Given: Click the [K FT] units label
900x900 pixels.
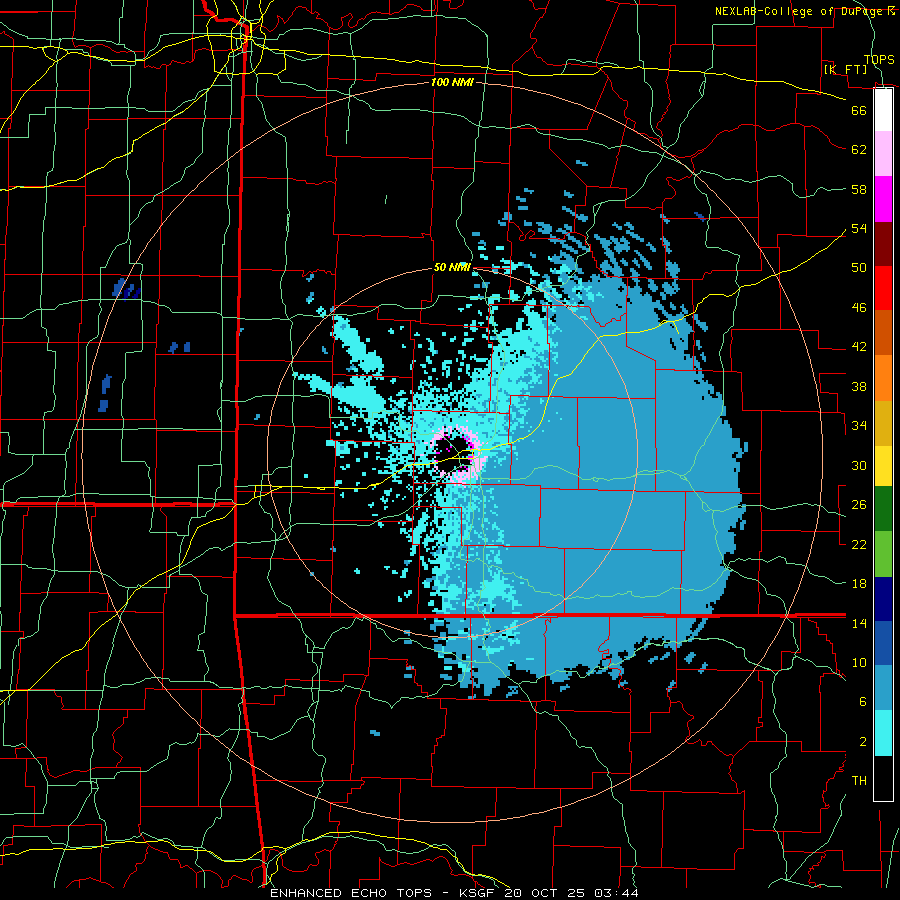Looking at the screenshot, I should 845,69.
